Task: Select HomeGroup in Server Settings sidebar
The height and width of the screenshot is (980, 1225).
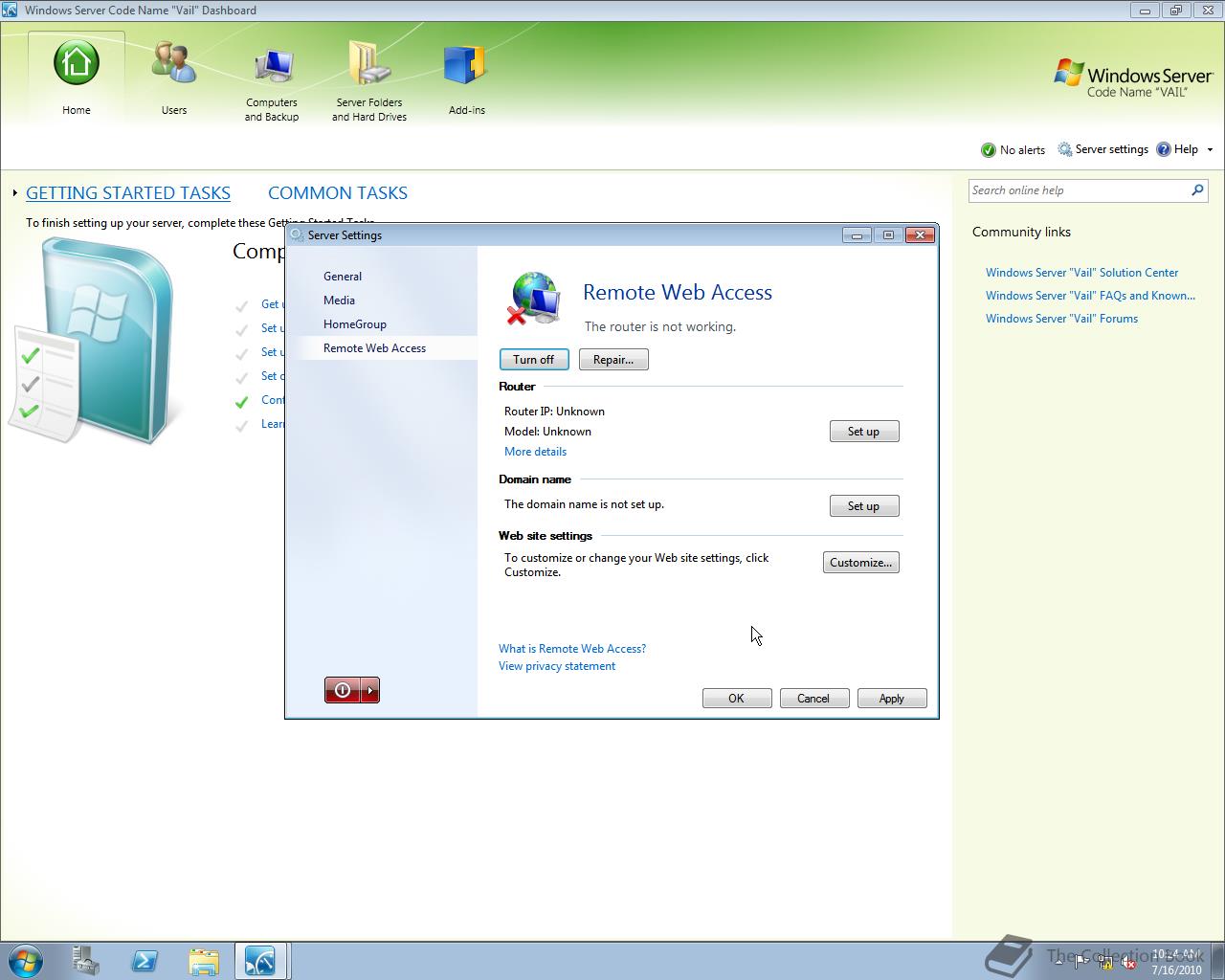Action: [x=355, y=324]
